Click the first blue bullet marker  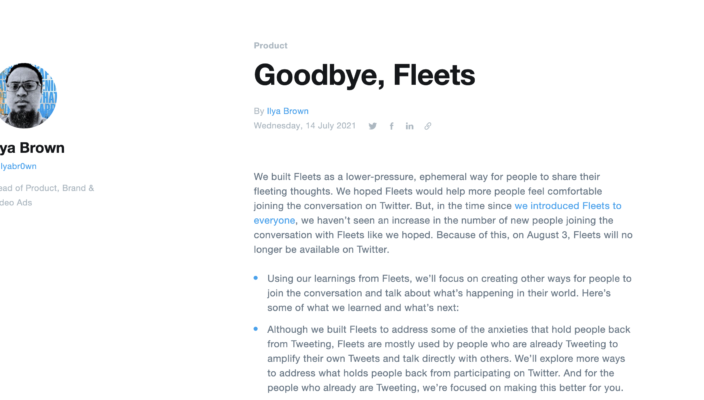257,277
